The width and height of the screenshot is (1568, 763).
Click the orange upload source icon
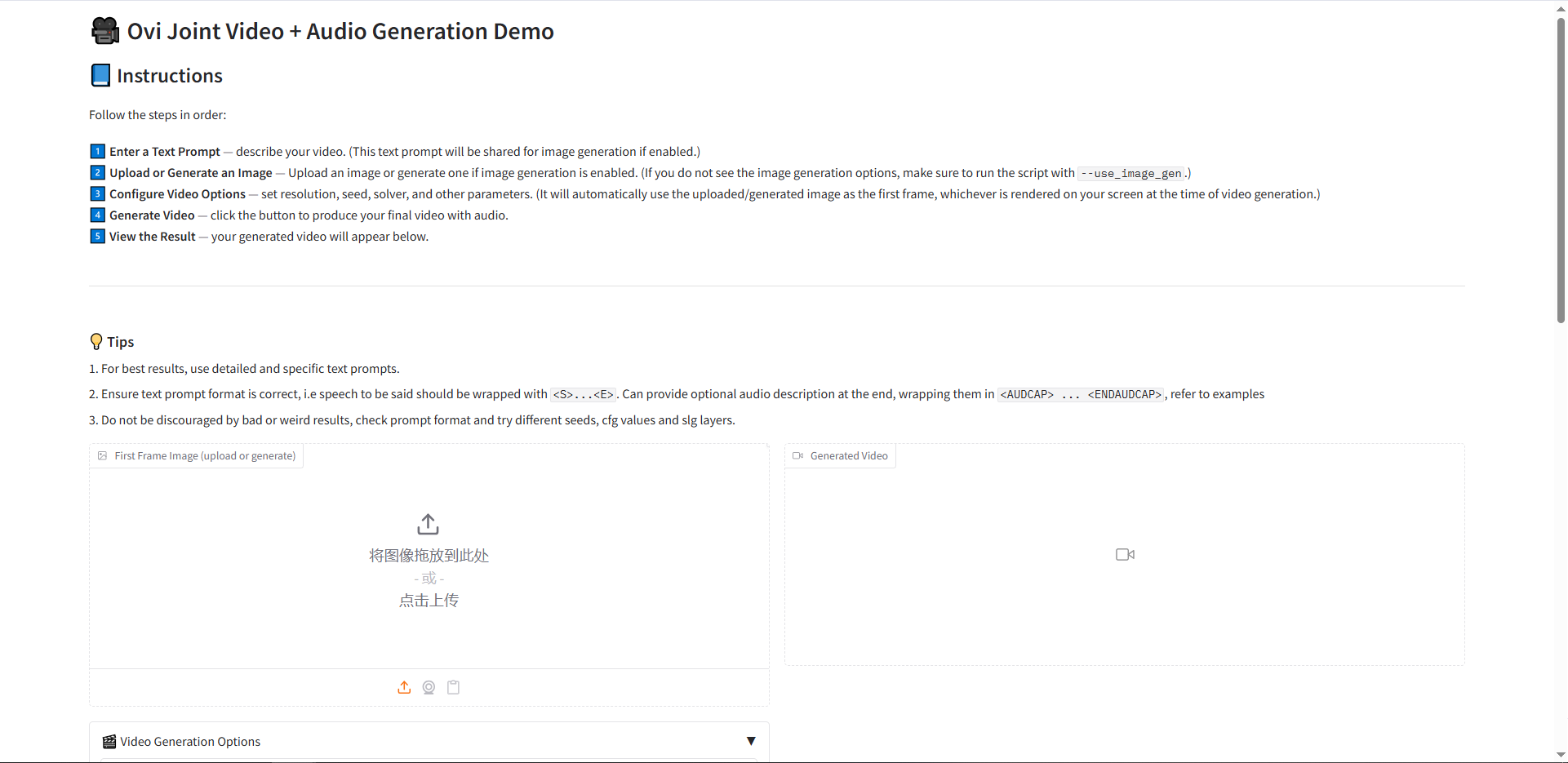(404, 687)
